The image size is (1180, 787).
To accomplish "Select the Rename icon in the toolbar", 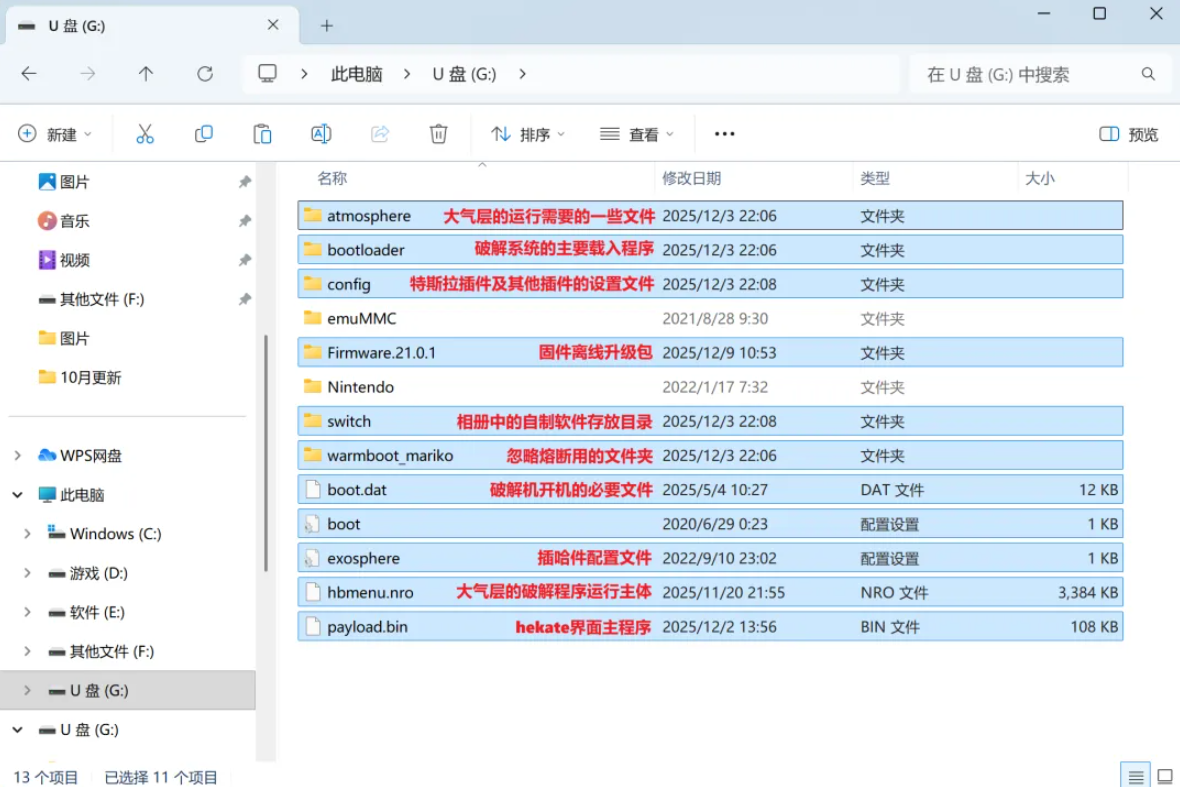I will [x=321, y=133].
